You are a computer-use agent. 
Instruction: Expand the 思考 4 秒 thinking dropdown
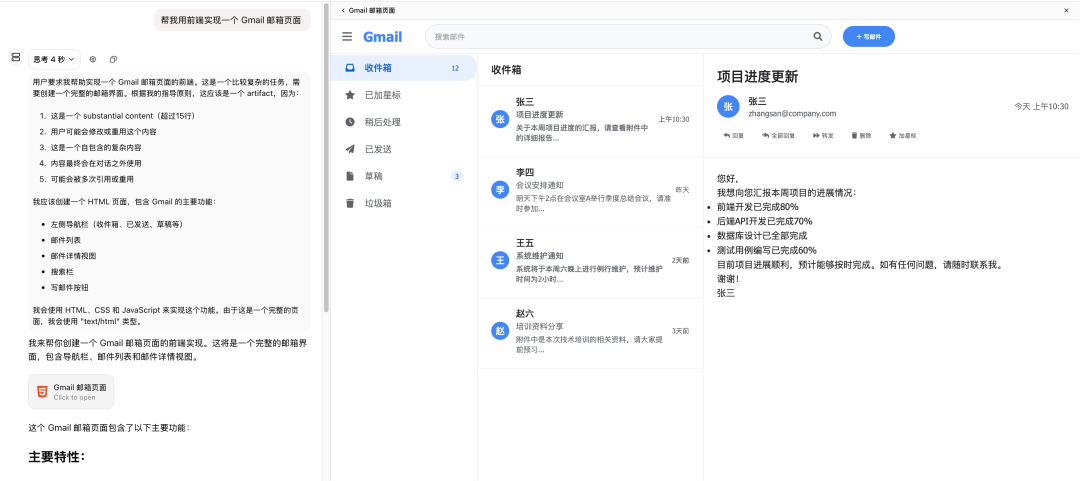[x=54, y=59]
